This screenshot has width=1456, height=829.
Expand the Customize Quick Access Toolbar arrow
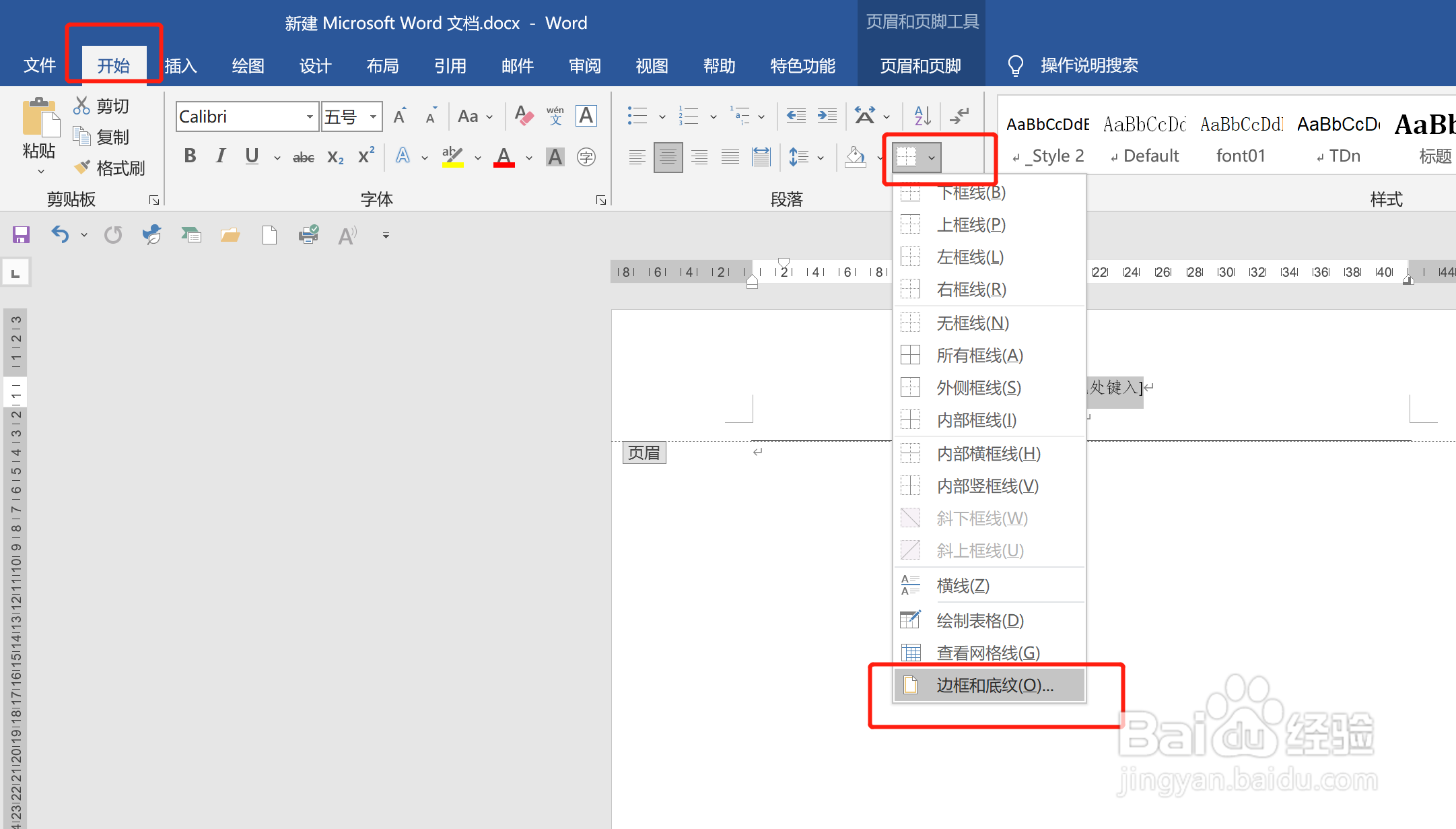click(386, 235)
